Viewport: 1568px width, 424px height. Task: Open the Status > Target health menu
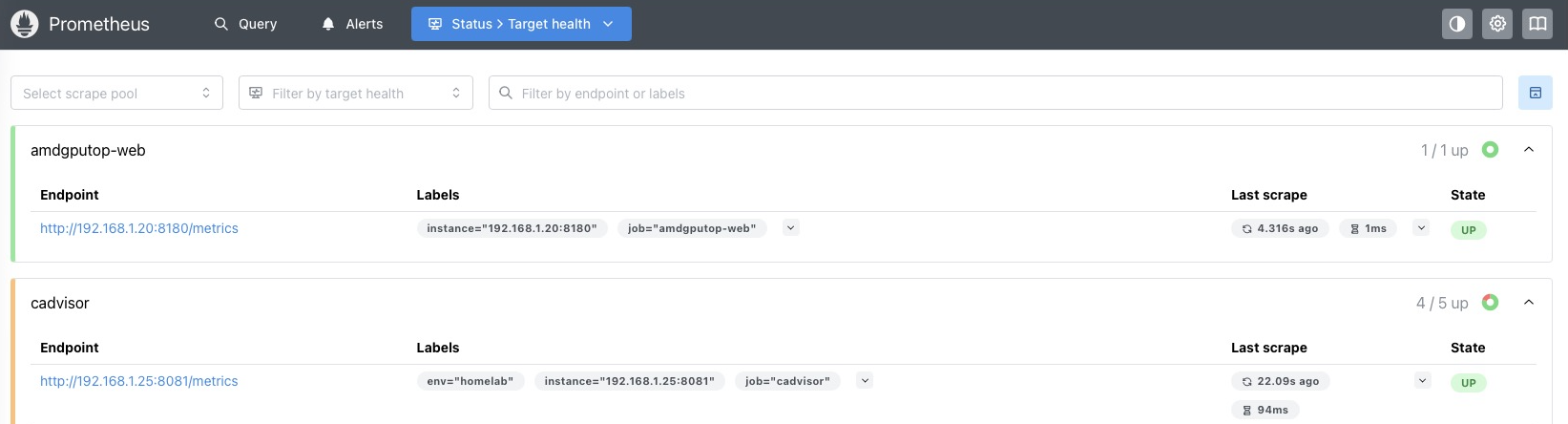[x=521, y=24]
